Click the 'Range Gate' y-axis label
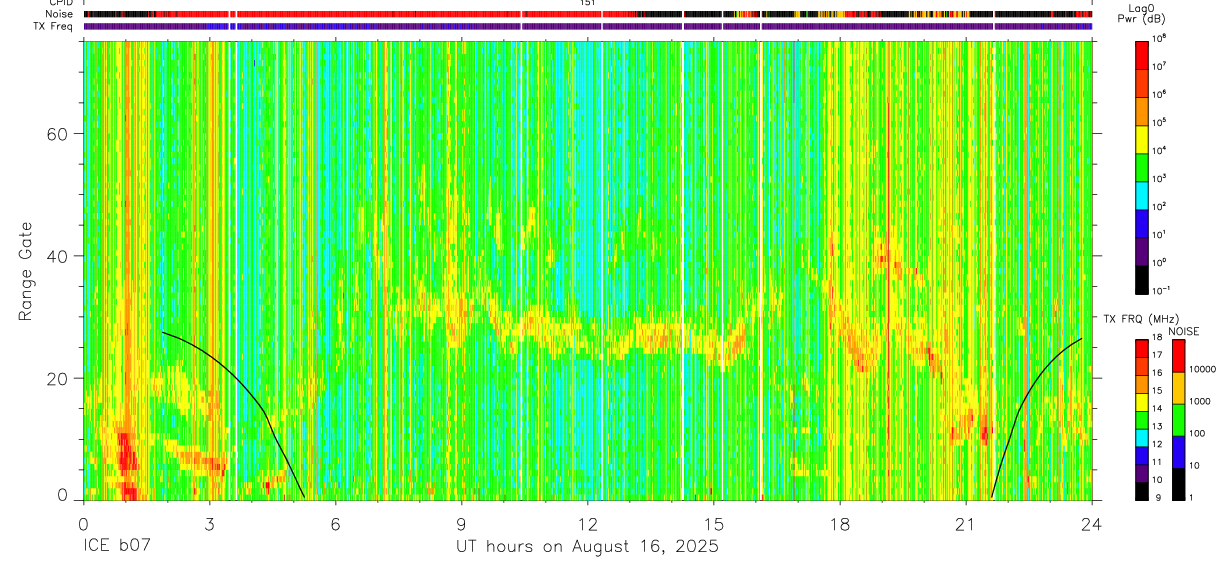This screenshot has width=1228, height=567. [x=26, y=272]
